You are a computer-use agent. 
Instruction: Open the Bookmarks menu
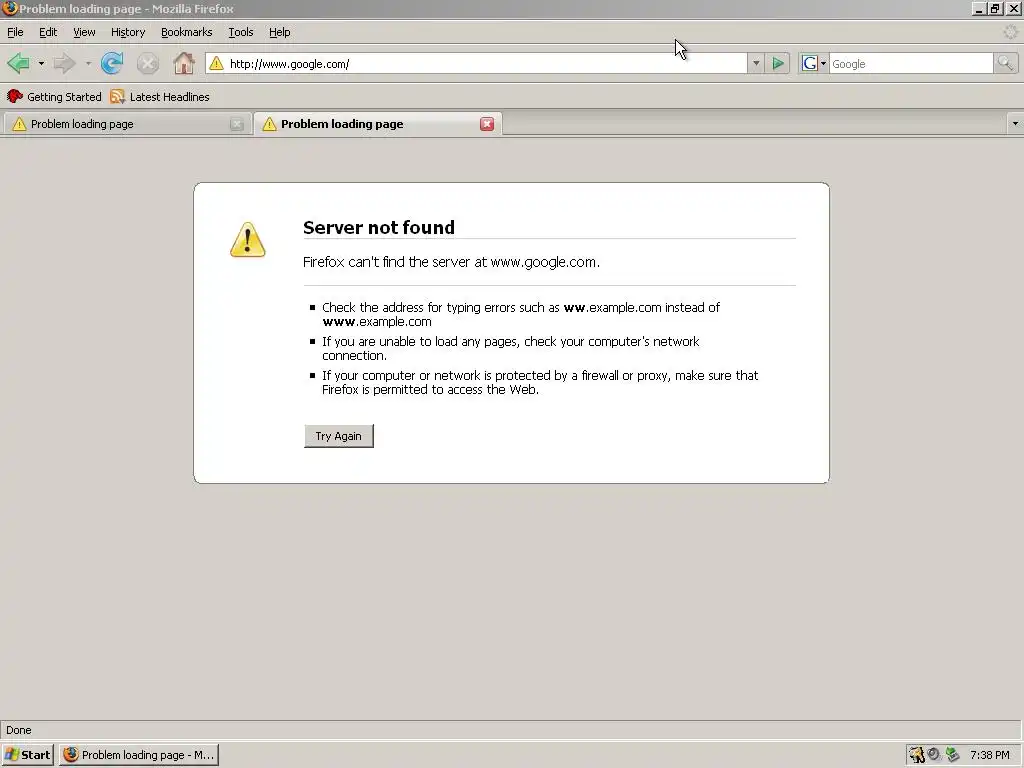186,32
